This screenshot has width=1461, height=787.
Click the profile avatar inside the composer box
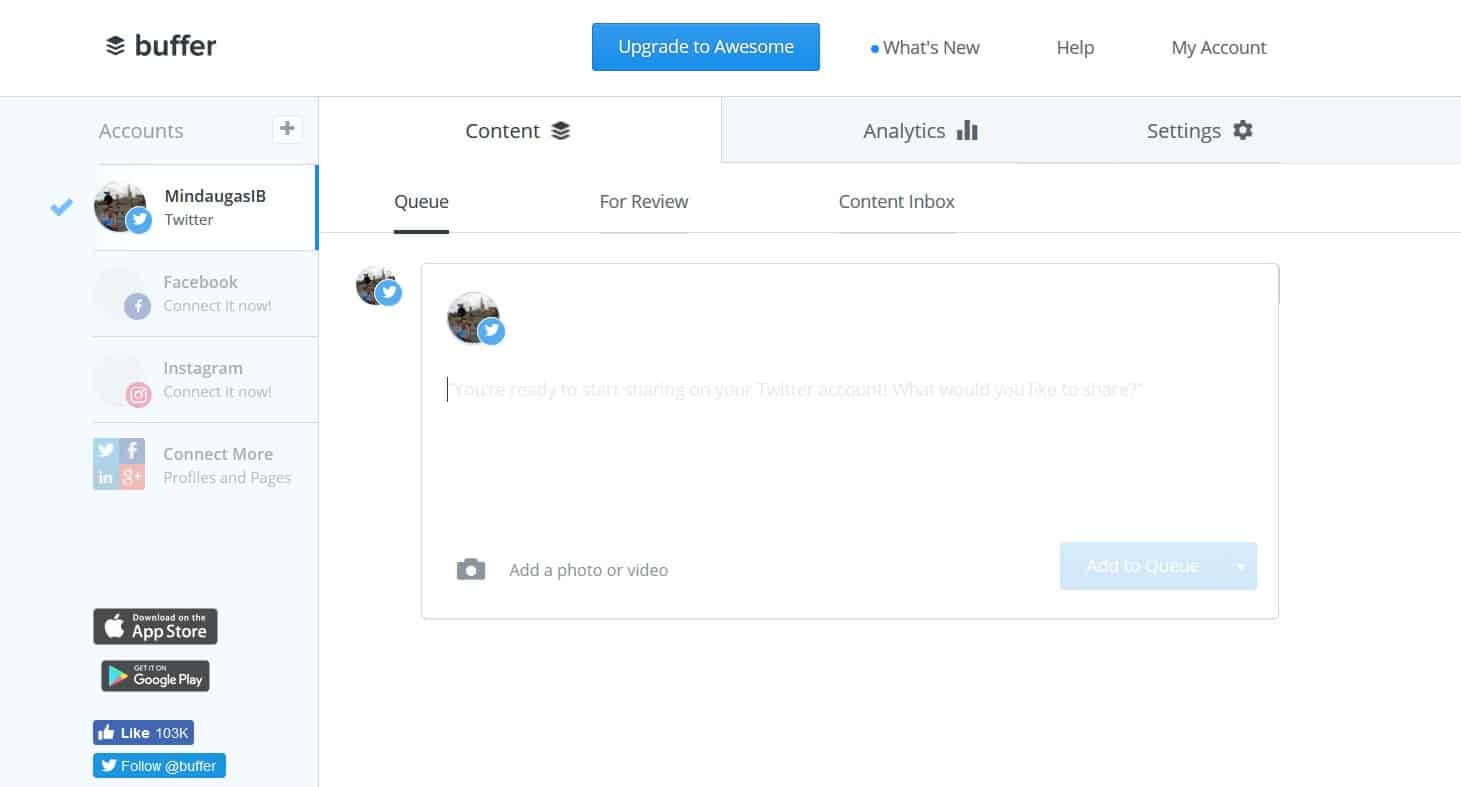pyautogui.click(x=475, y=319)
